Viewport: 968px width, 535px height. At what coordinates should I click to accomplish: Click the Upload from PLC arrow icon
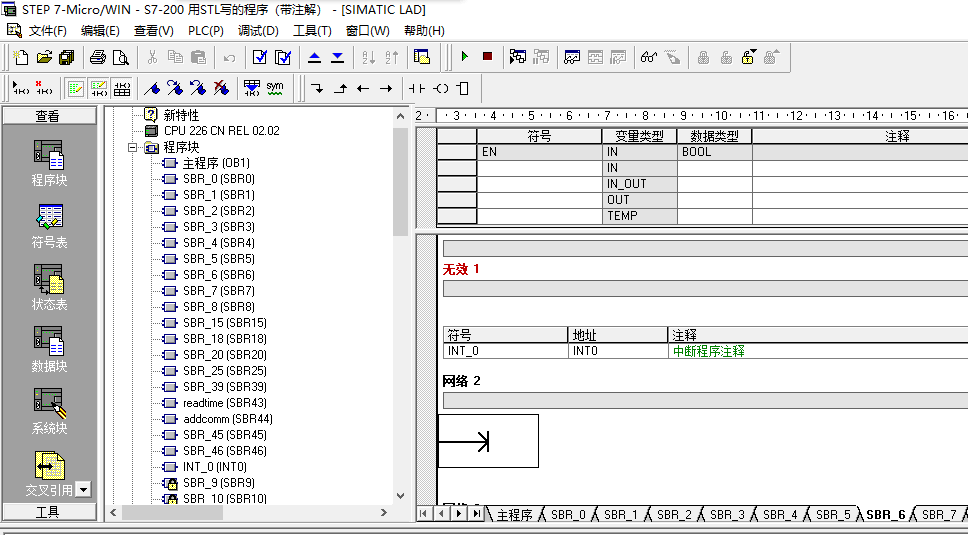pos(314,57)
